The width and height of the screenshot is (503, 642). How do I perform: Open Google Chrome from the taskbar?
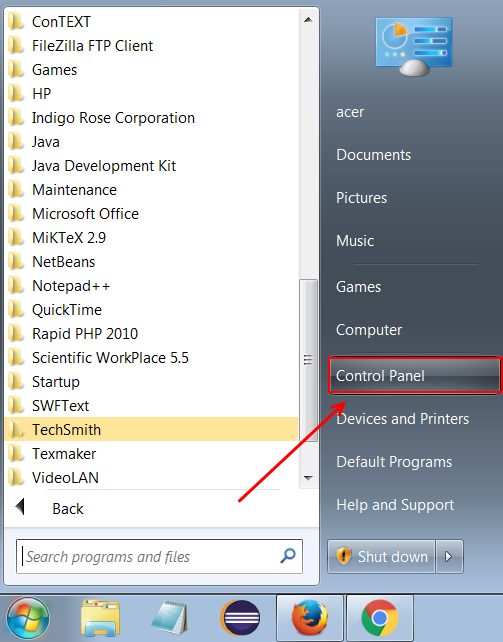(380, 618)
